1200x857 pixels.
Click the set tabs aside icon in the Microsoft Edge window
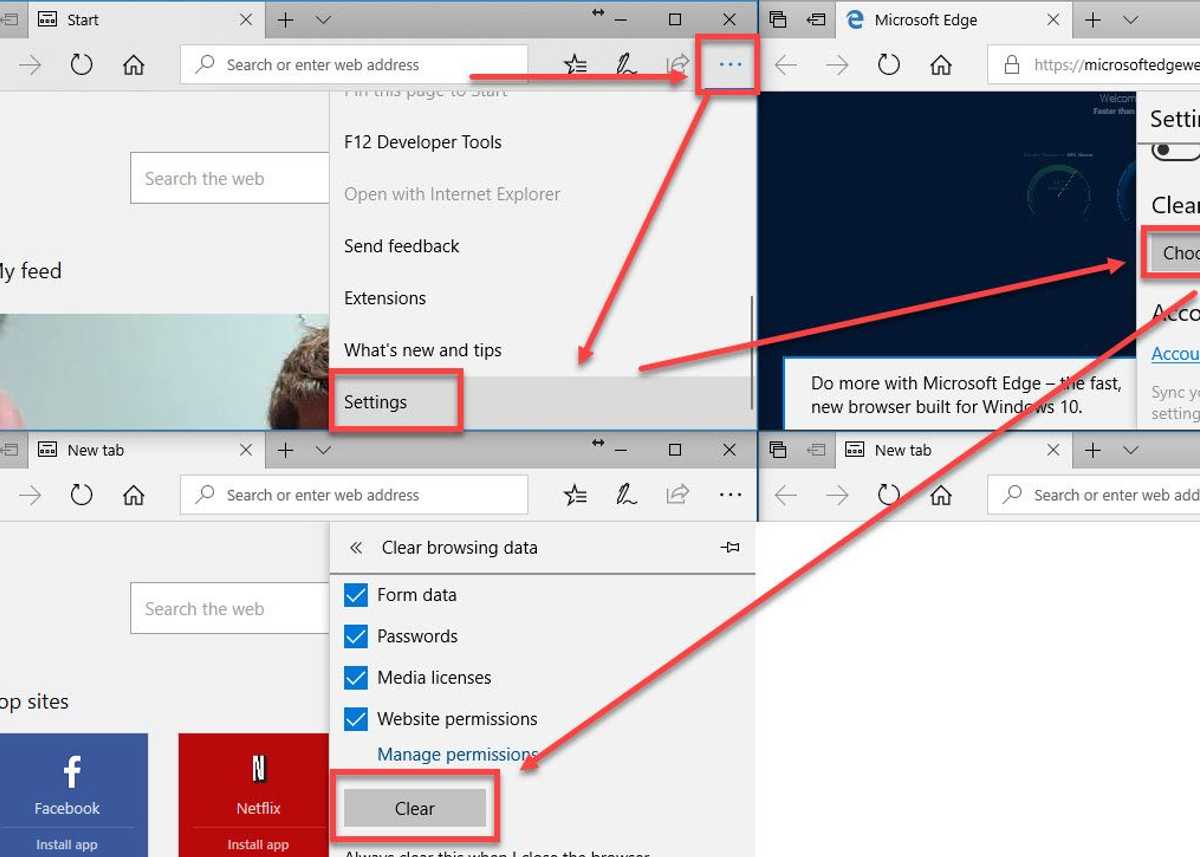point(817,20)
